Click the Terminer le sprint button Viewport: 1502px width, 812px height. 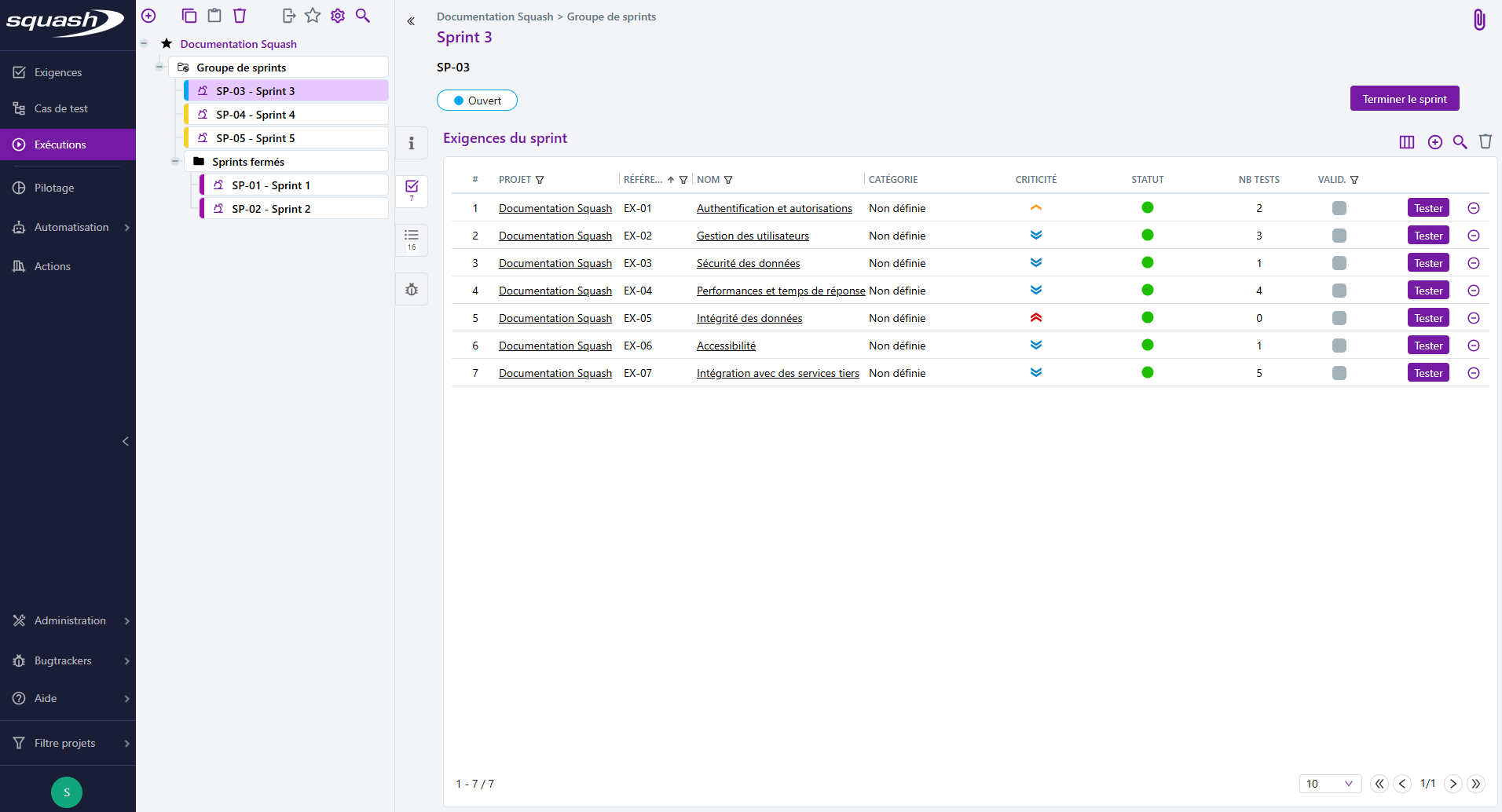tap(1404, 99)
